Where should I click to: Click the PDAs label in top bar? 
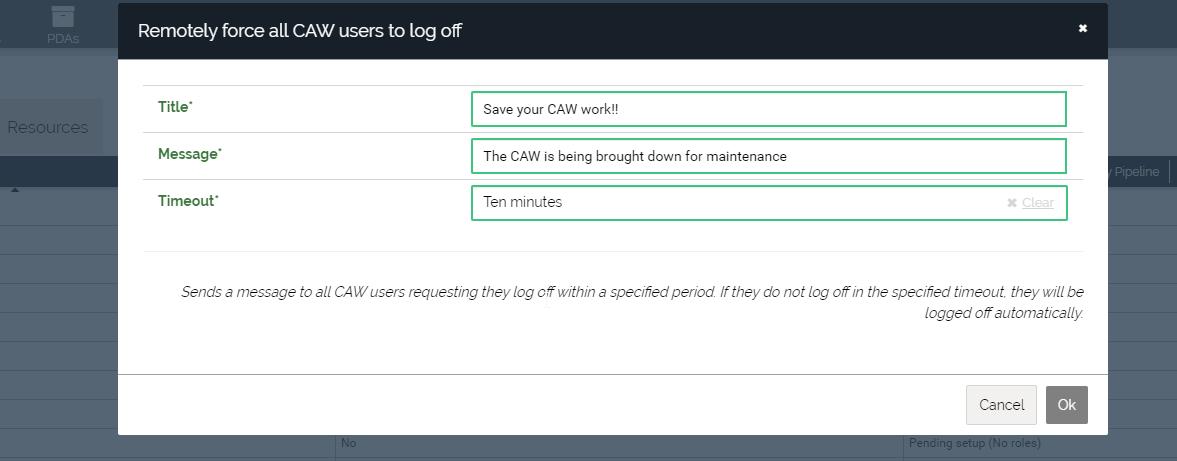(x=63, y=39)
